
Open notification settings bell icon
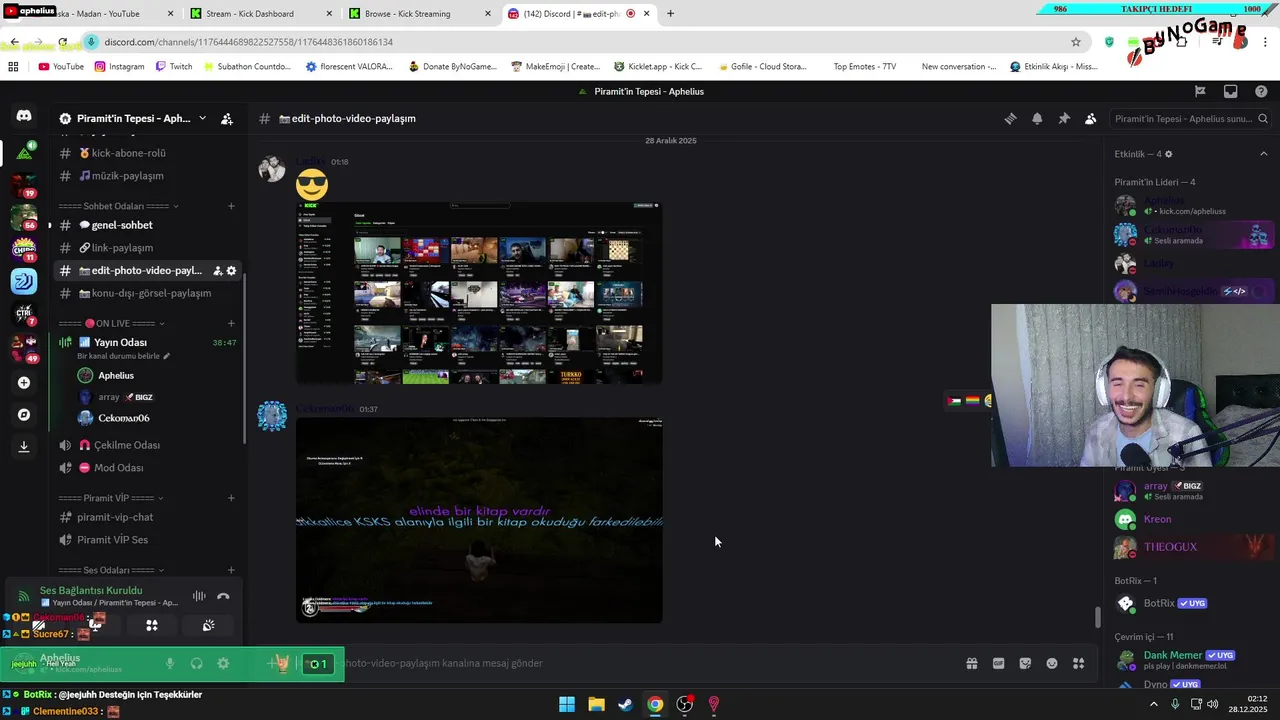pyautogui.click(x=1037, y=118)
